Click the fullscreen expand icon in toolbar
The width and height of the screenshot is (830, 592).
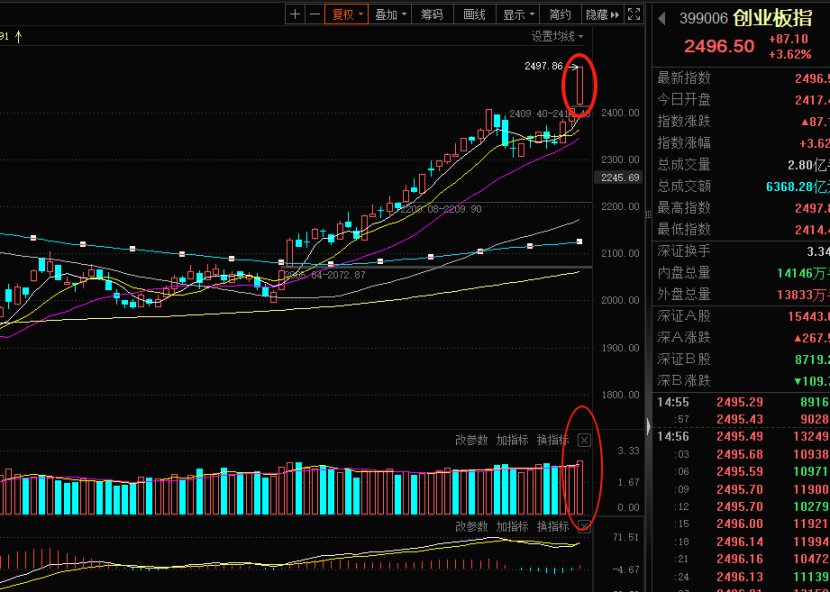(635, 14)
